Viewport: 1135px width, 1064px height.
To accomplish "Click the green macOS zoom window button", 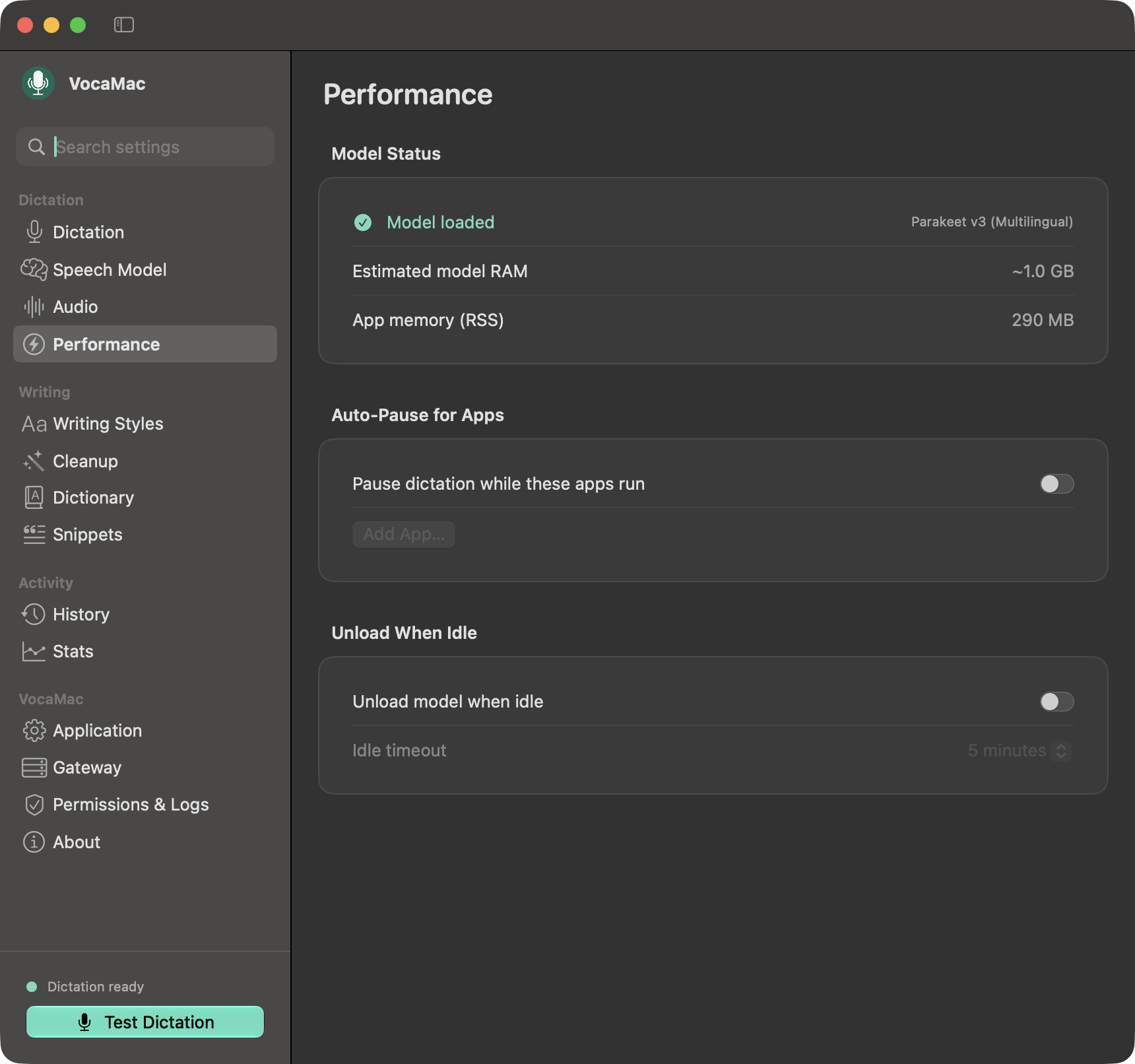I will point(78,25).
